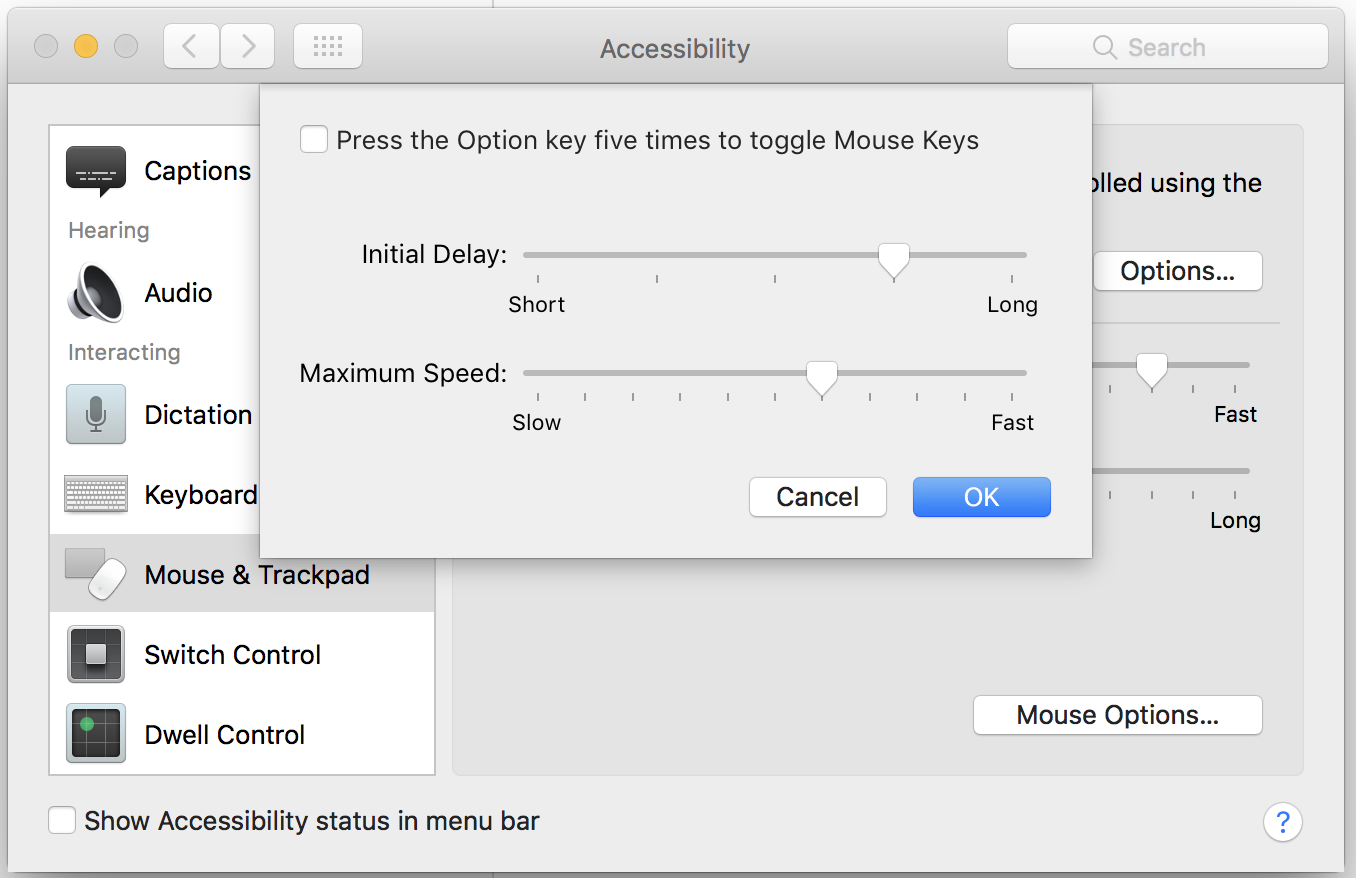Click the Keyboard icon in sidebar
The width and height of the screenshot is (1356, 878).
coord(96,494)
